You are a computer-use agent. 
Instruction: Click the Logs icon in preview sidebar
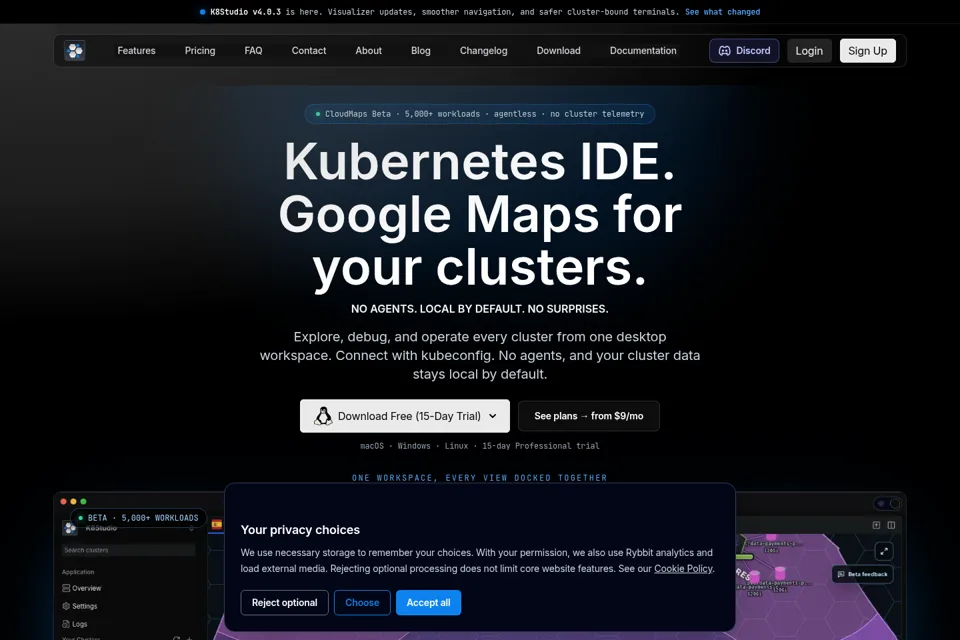coord(66,624)
